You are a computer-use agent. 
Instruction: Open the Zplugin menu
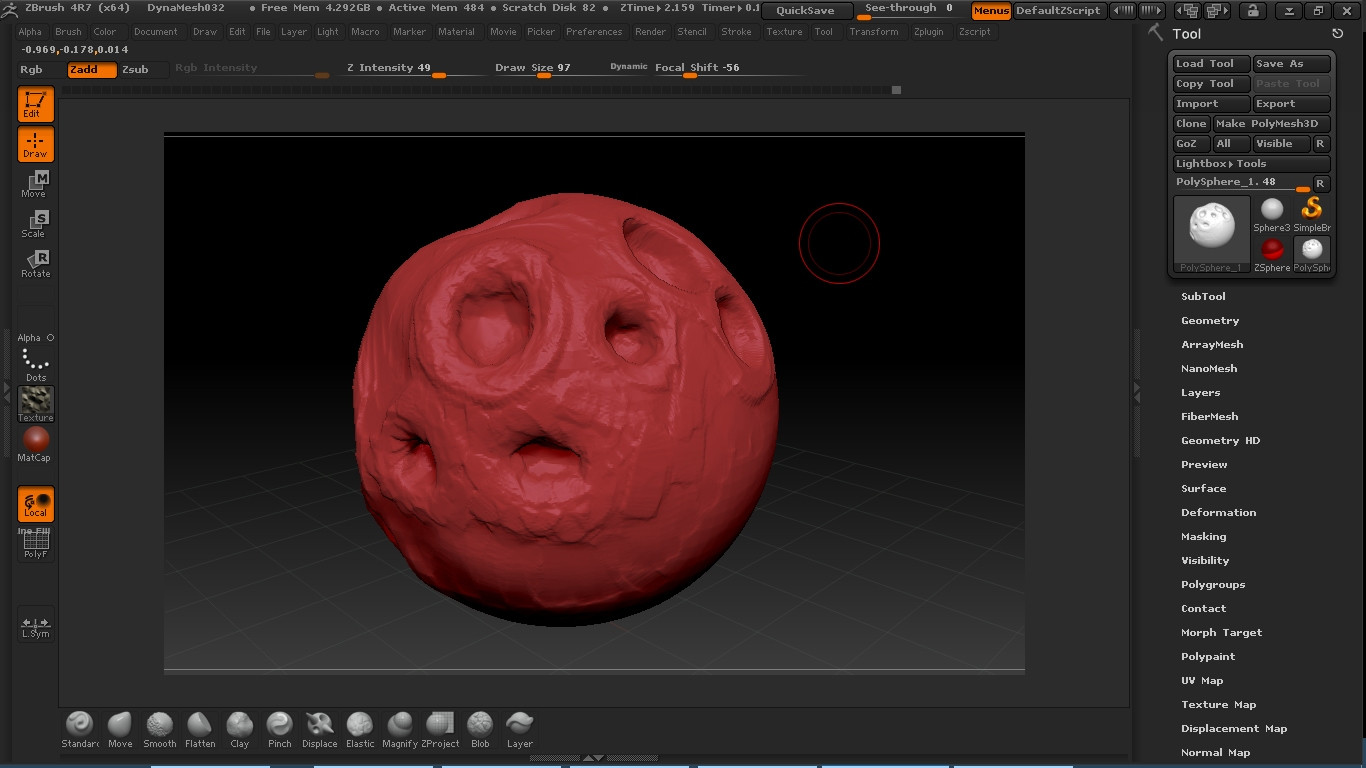929,32
